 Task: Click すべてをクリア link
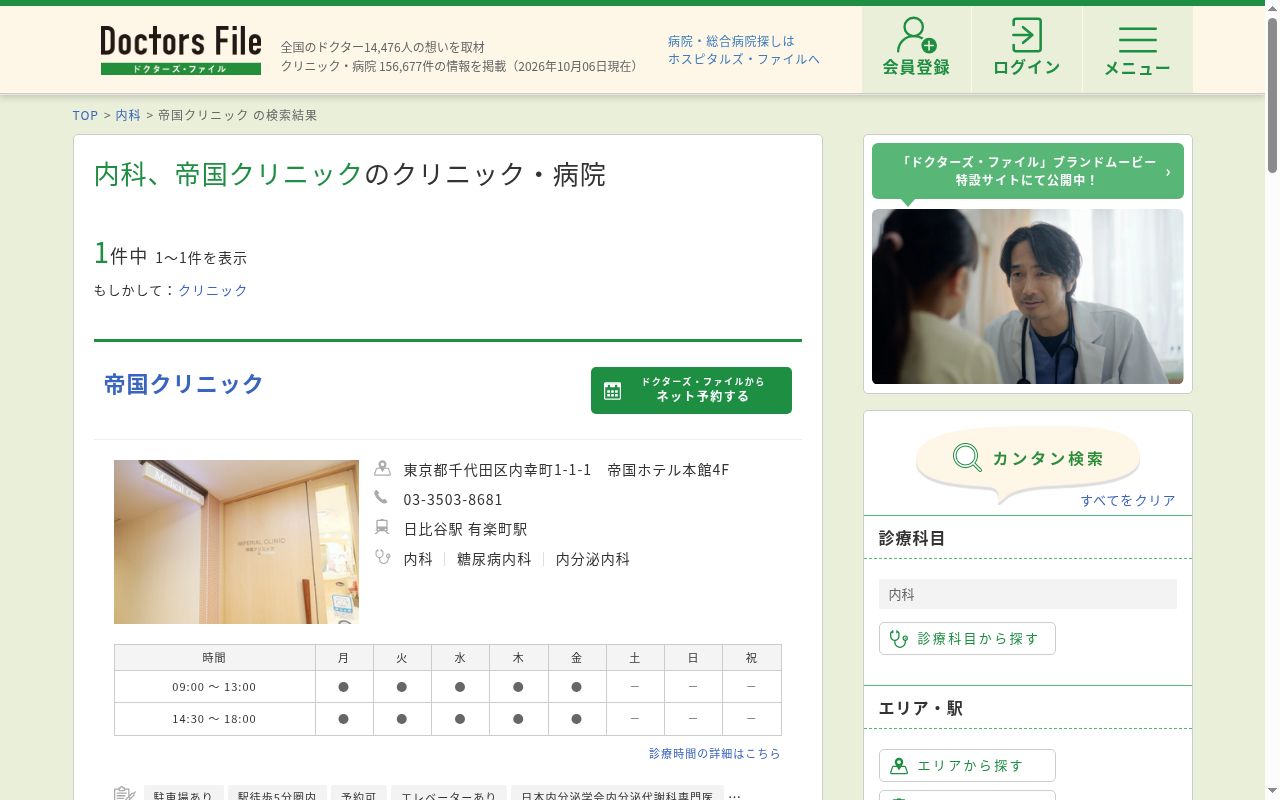(x=1128, y=500)
